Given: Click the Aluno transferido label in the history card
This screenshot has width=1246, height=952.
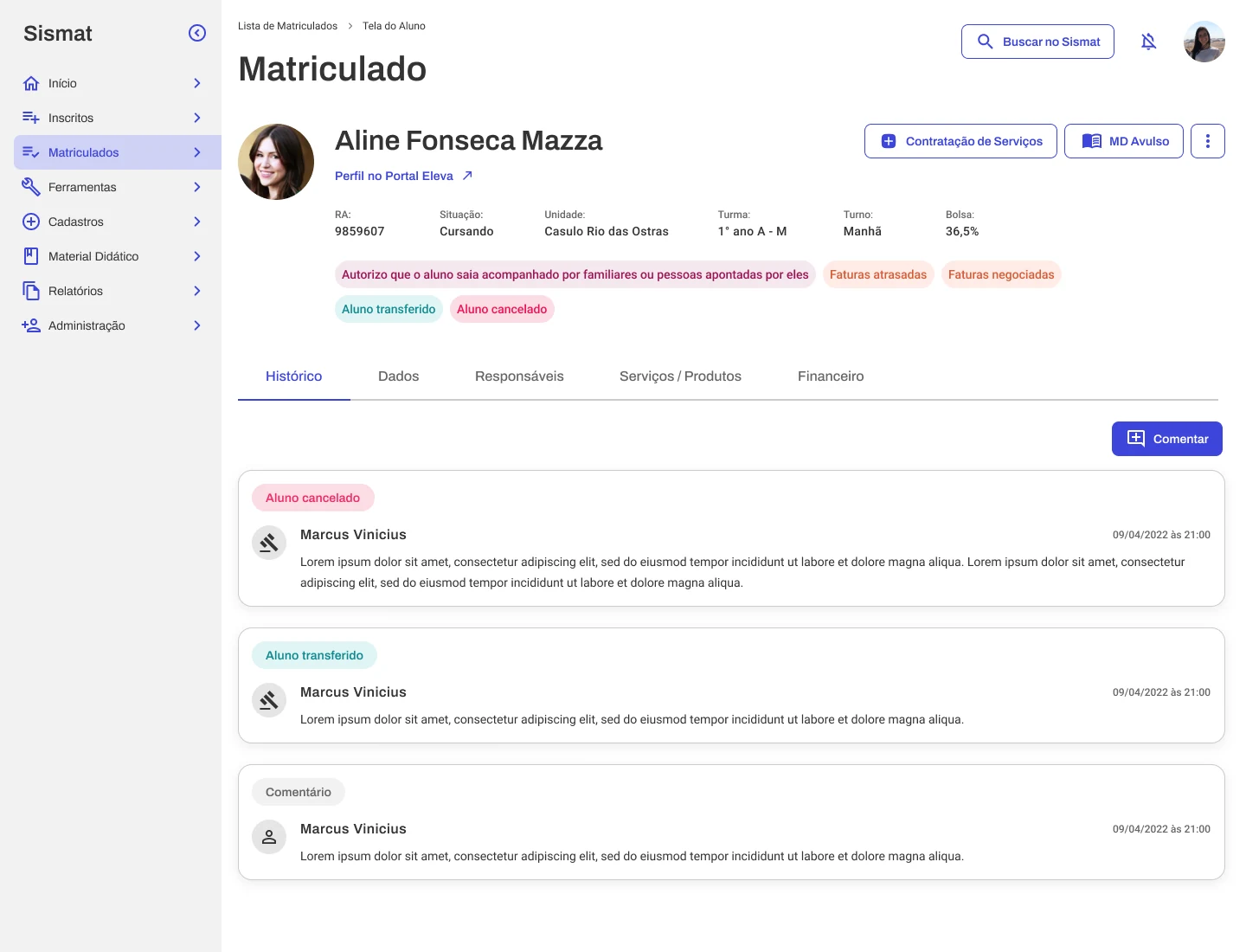Looking at the screenshot, I should (x=315, y=655).
